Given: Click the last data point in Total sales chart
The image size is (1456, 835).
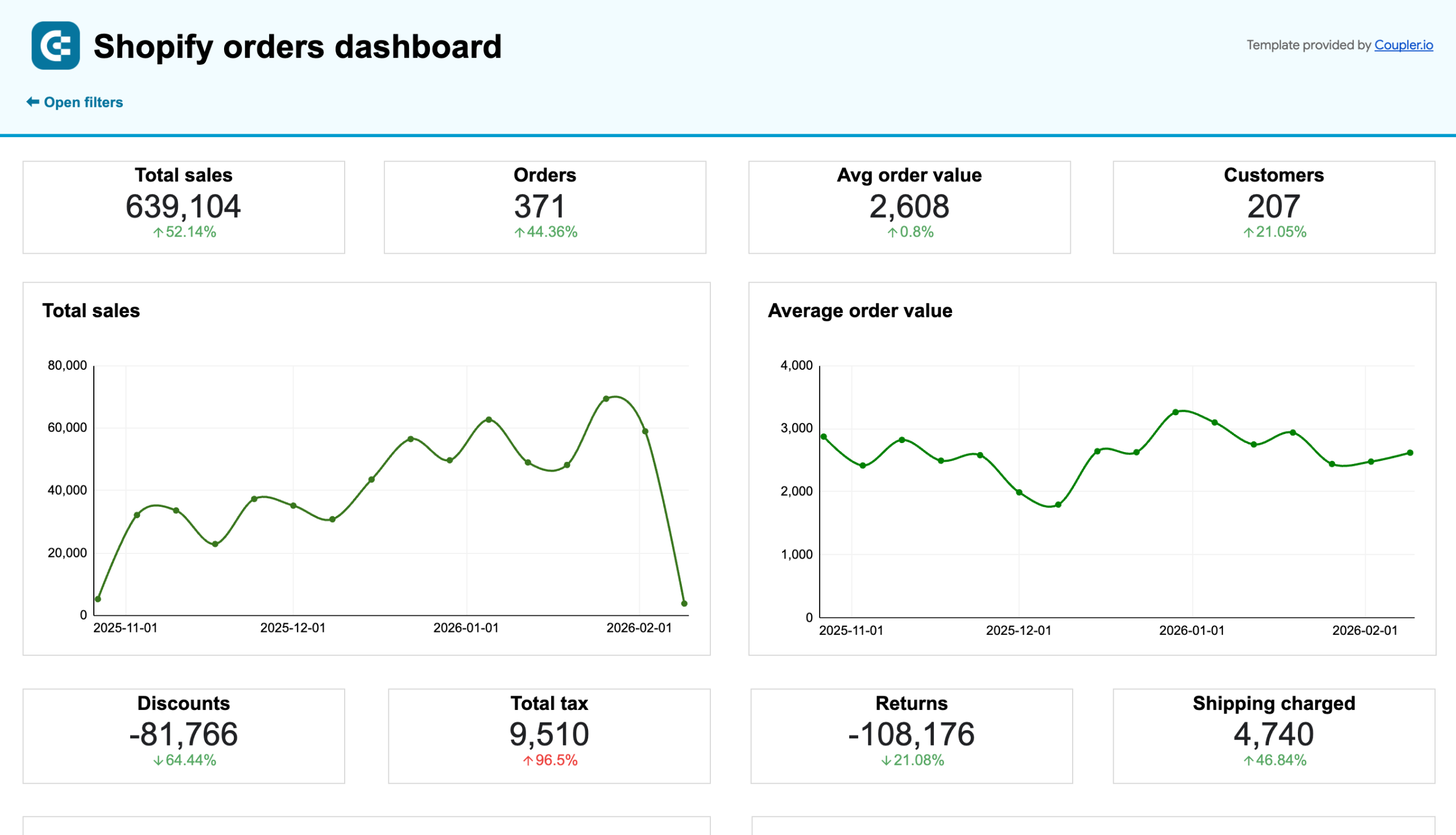Looking at the screenshot, I should [684, 603].
